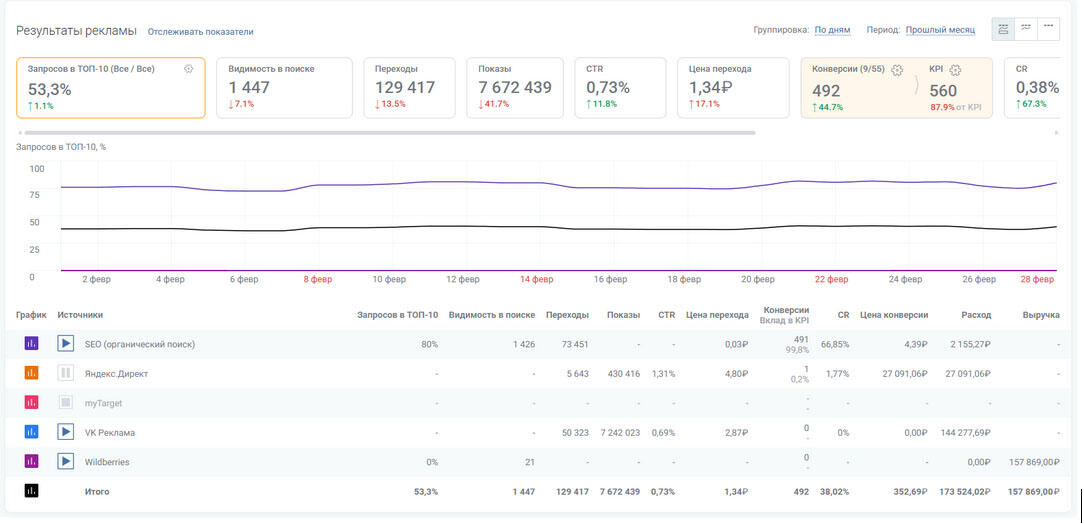Select the CTR metric card

(620, 88)
